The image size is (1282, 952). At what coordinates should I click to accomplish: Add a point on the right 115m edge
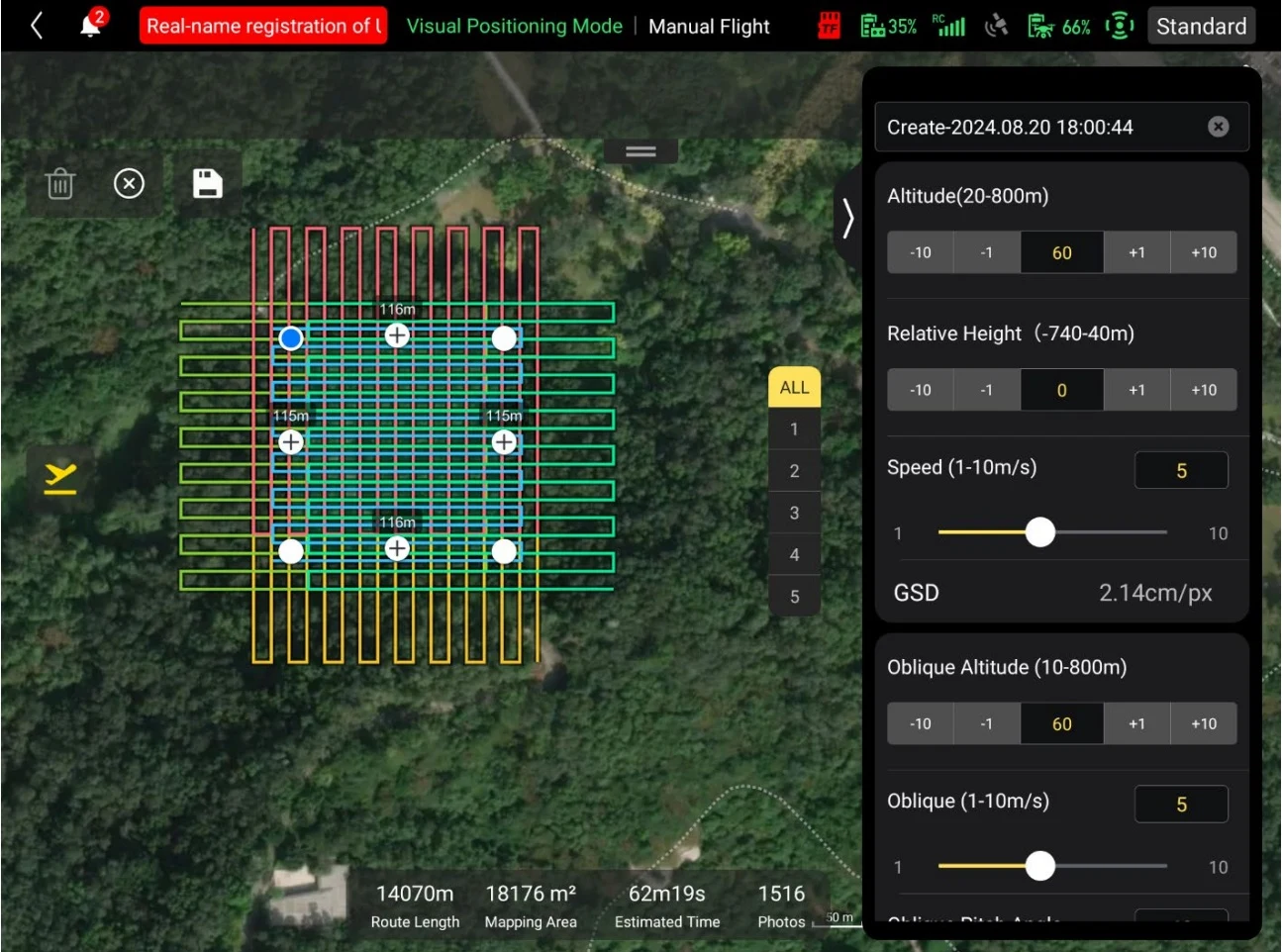pyautogui.click(x=504, y=442)
